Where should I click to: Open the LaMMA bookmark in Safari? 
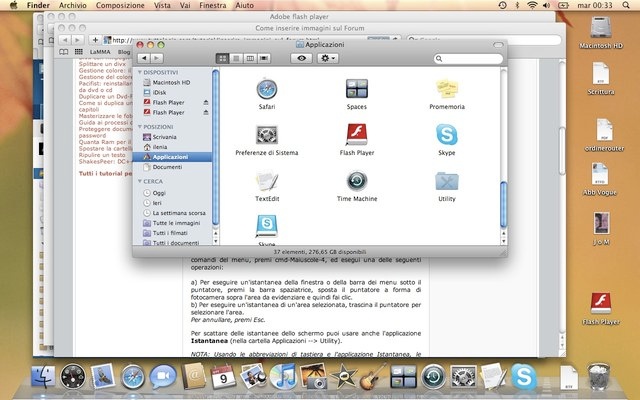pos(100,52)
